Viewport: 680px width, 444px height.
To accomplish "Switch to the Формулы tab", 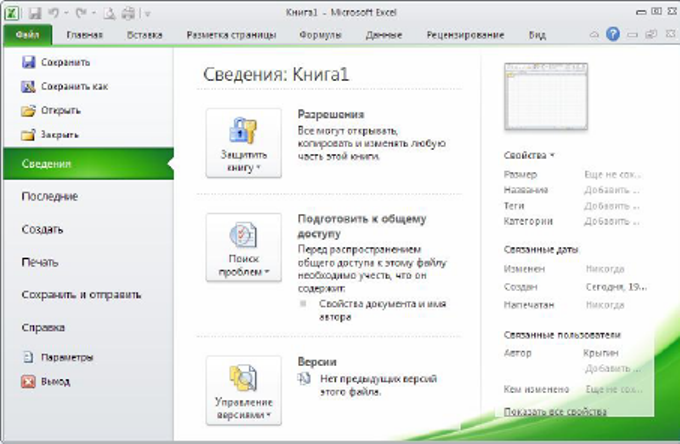I will coord(320,35).
